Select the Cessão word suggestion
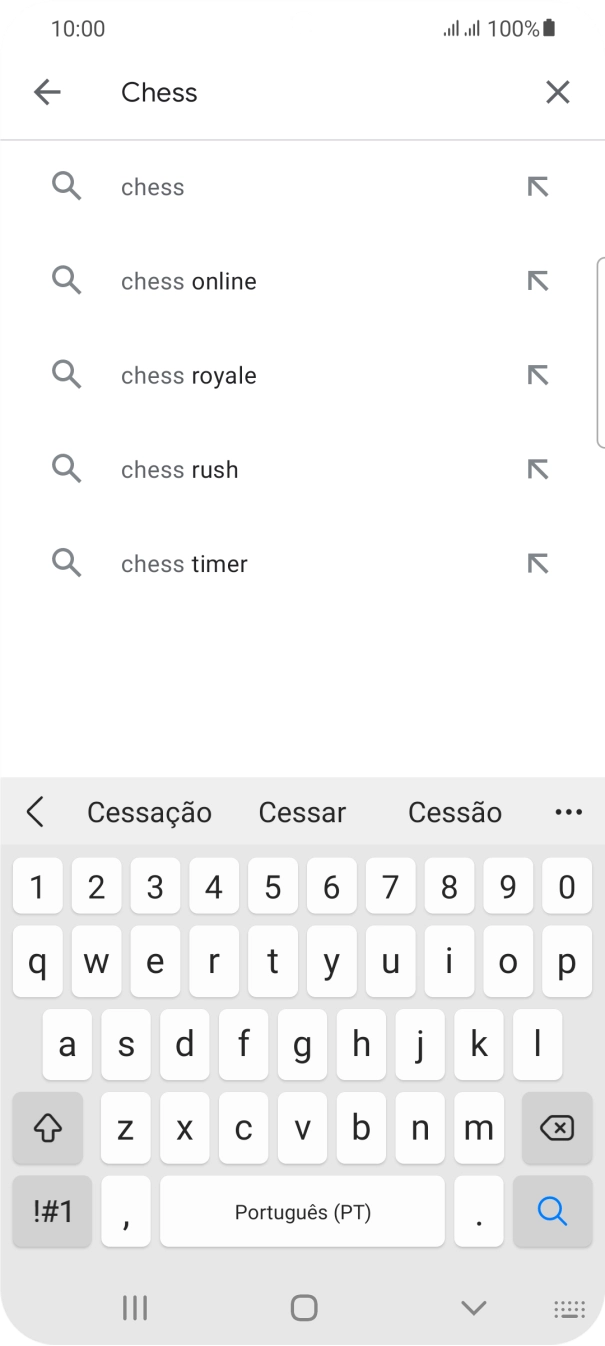Viewport: 605px width, 1346px height. [454, 812]
